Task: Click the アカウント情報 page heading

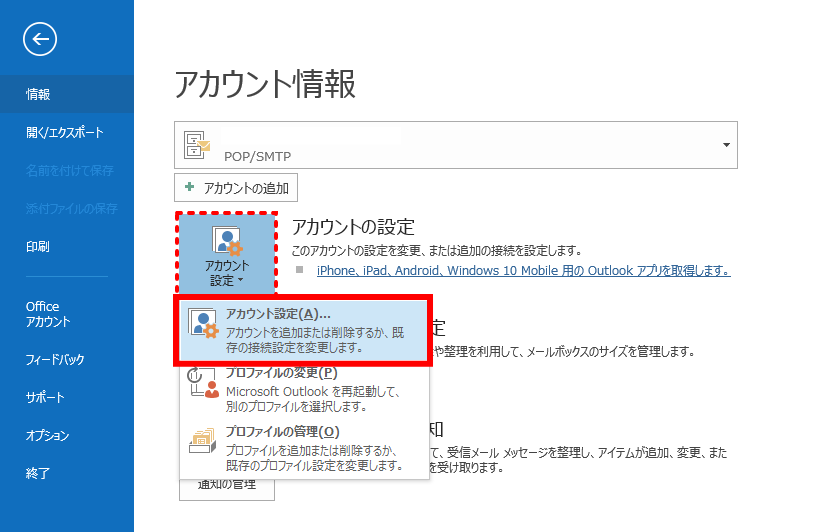Action: (x=265, y=84)
